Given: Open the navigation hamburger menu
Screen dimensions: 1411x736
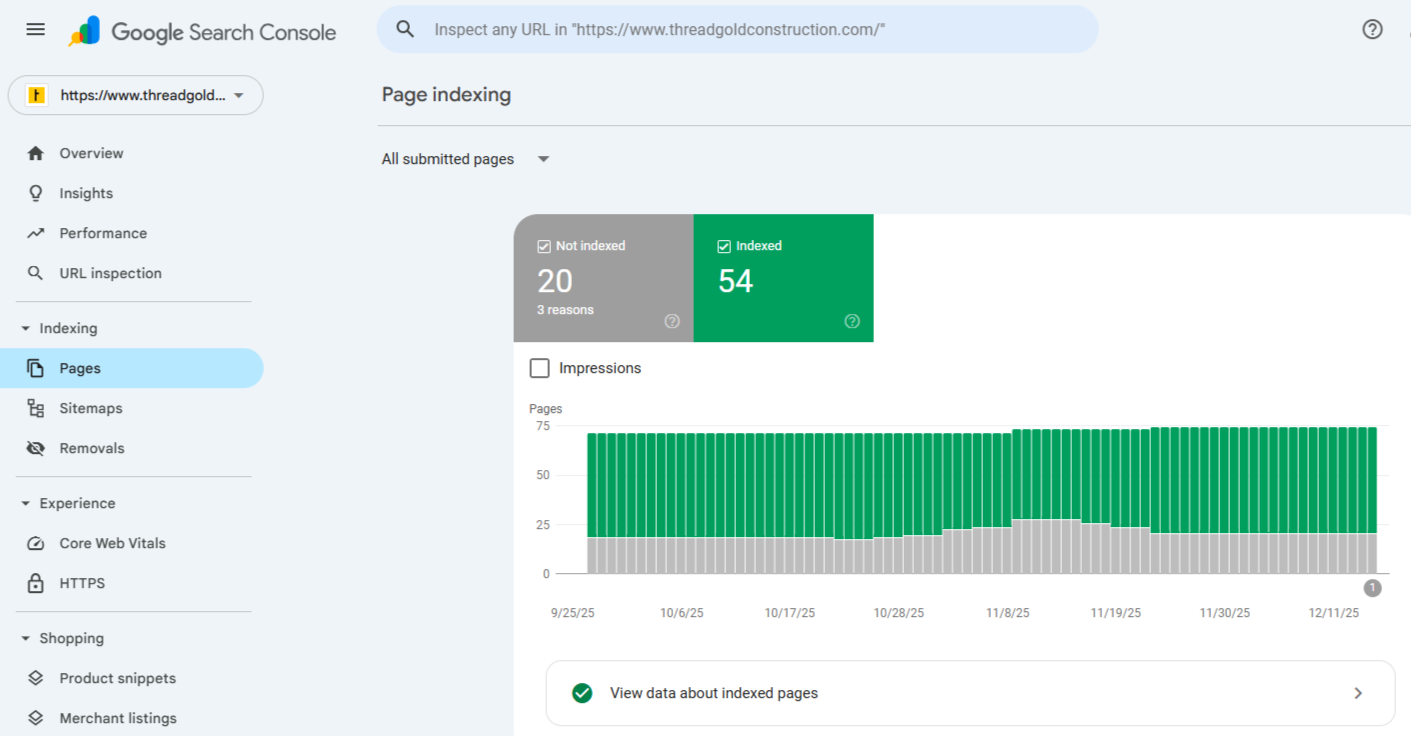Looking at the screenshot, I should coord(35,29).
